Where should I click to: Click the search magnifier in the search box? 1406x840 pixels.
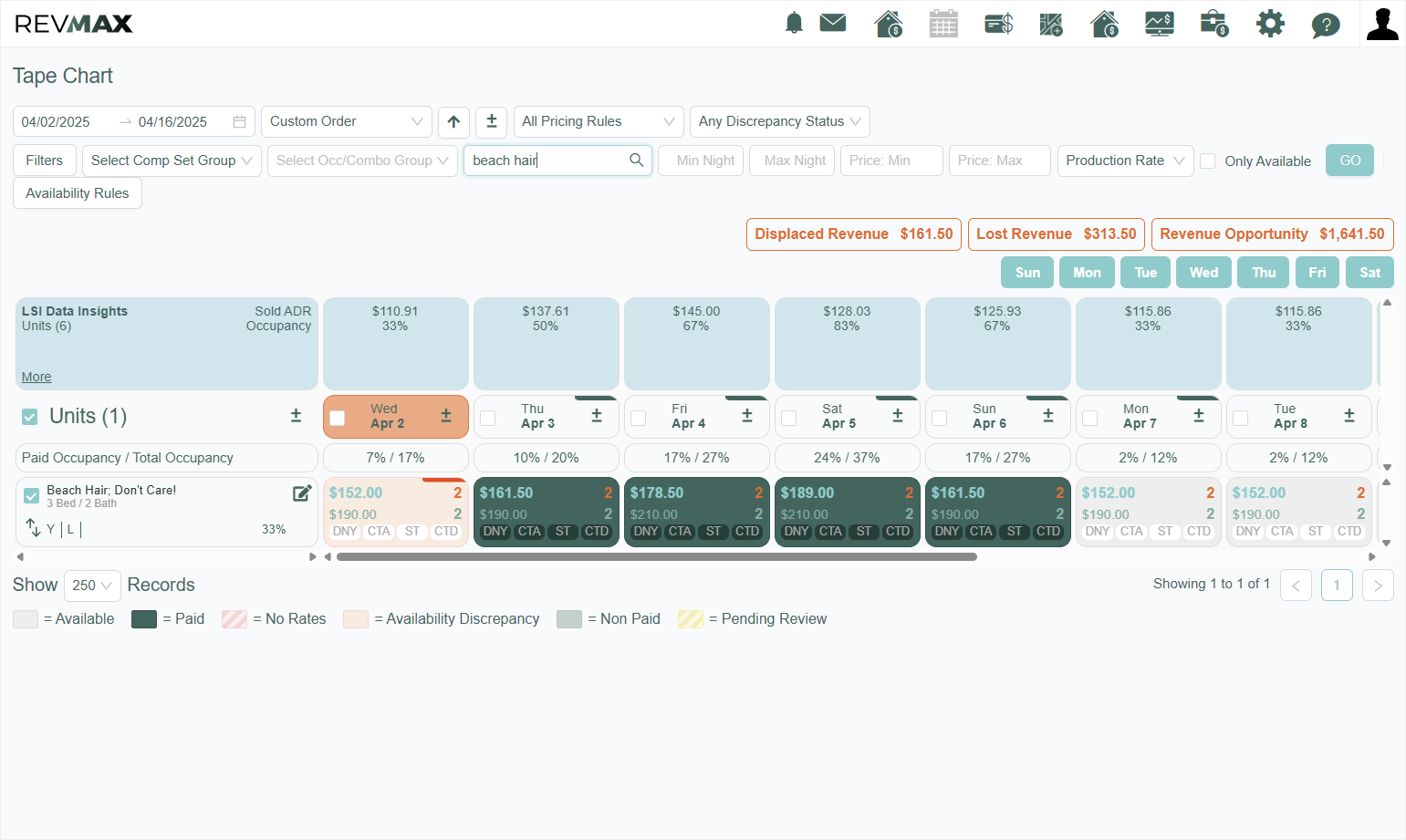pos(636,161)
